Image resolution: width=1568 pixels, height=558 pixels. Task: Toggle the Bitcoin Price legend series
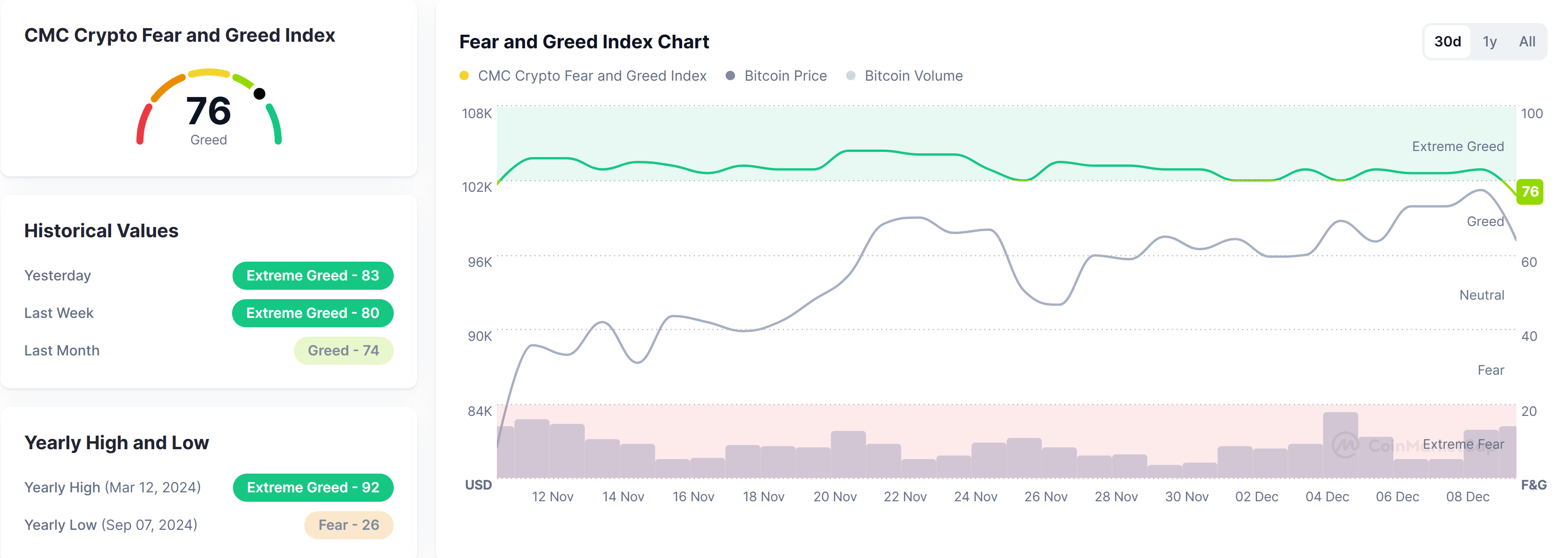785,75
